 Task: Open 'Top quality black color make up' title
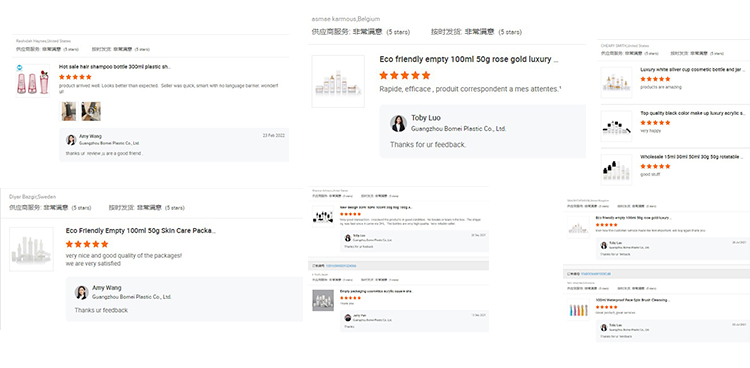[x=693, y=113]
